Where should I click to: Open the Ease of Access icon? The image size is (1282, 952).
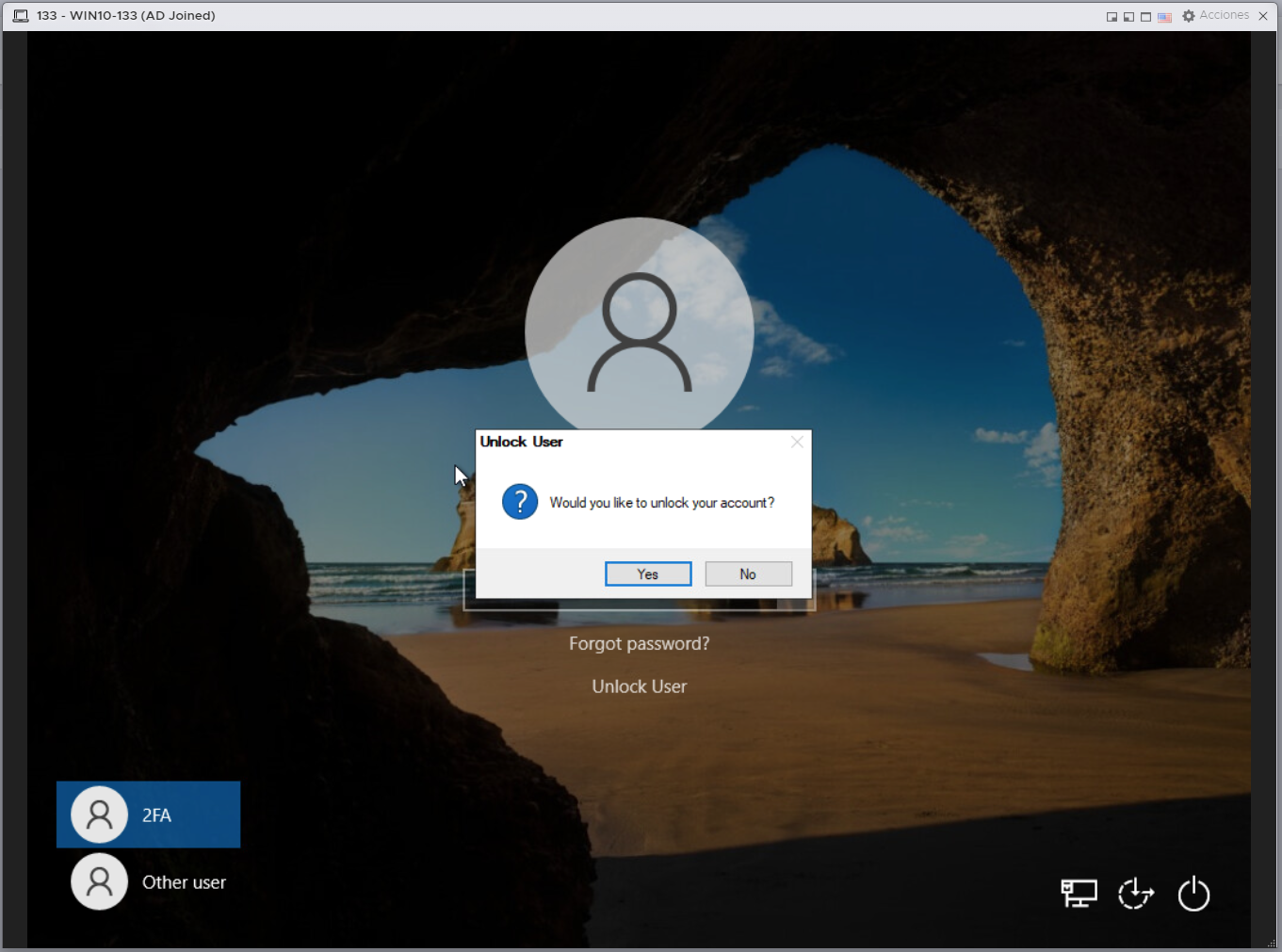[x=1136, y=893]
